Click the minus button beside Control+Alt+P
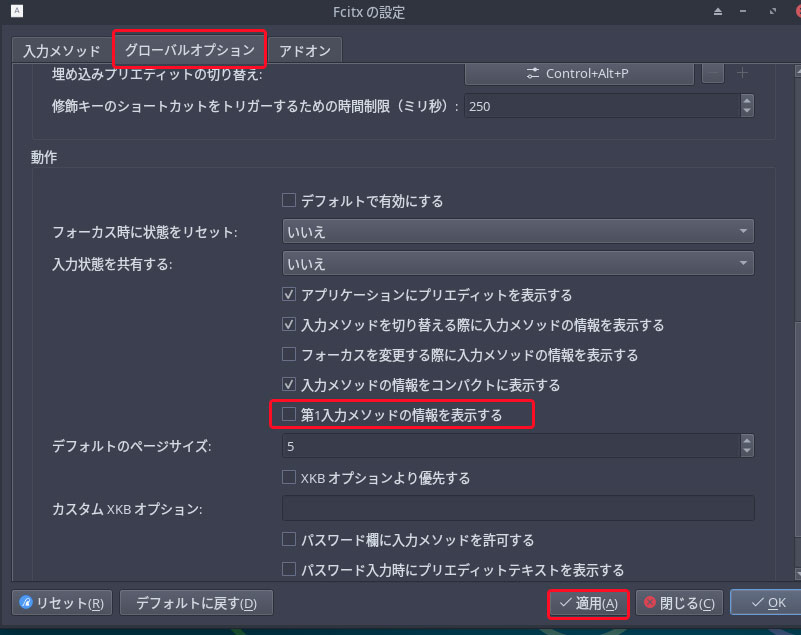 tap(713, 74)
